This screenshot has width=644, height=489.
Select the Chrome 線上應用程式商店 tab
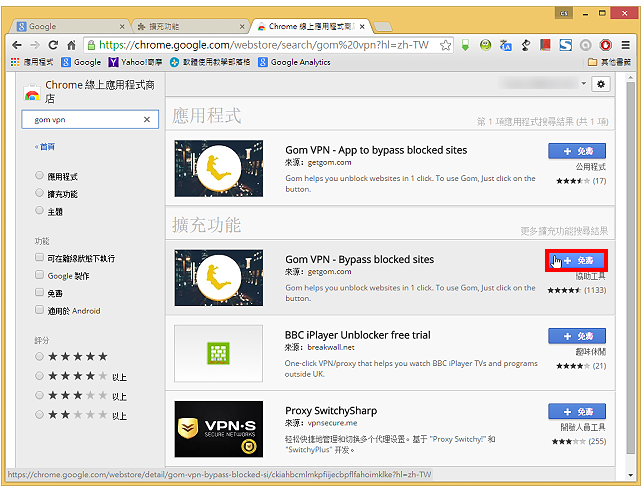311,26
